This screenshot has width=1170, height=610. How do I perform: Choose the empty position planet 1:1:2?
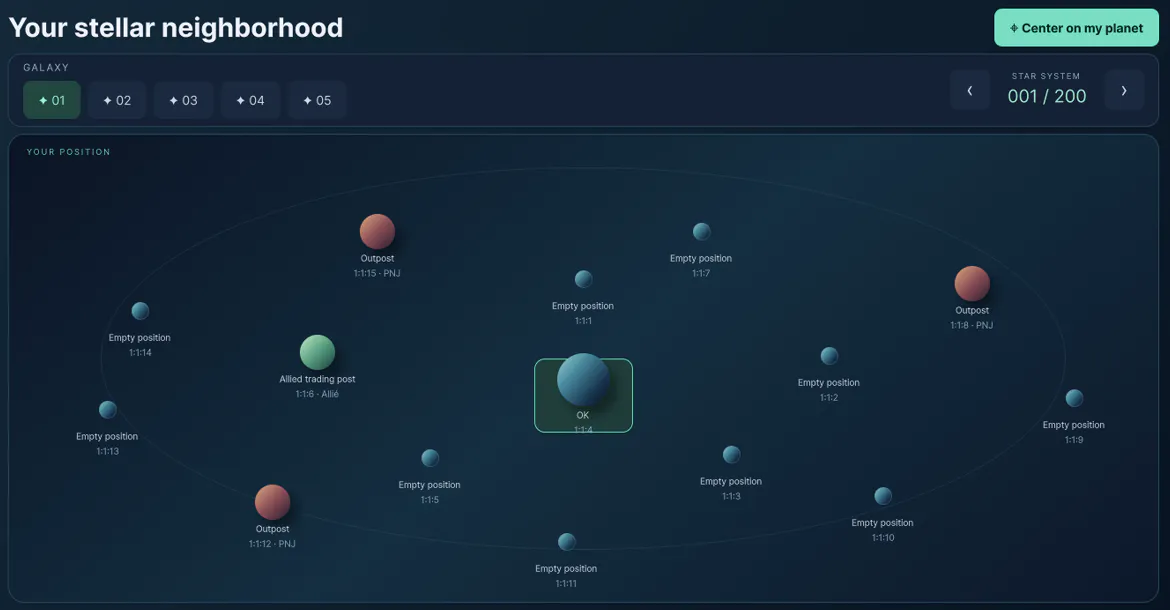pyautogui.click(x=829, y=356)
